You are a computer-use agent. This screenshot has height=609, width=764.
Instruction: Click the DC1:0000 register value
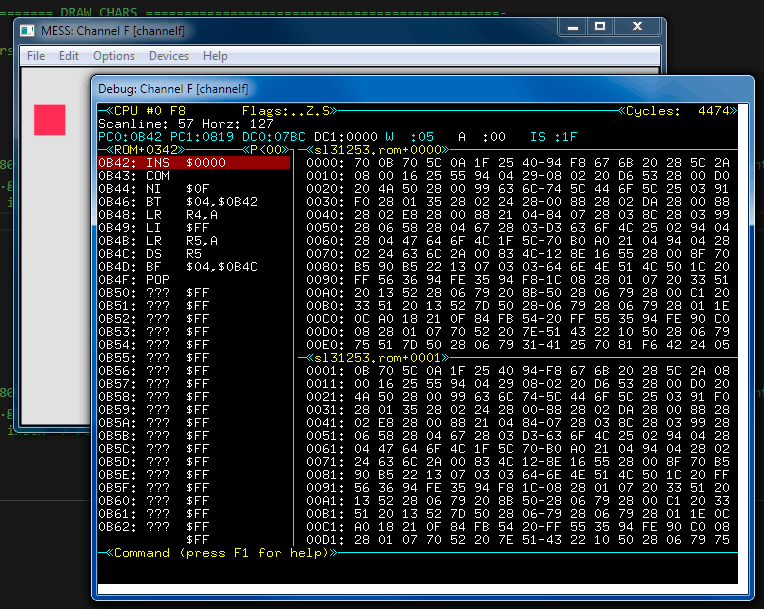click(345, 137)
